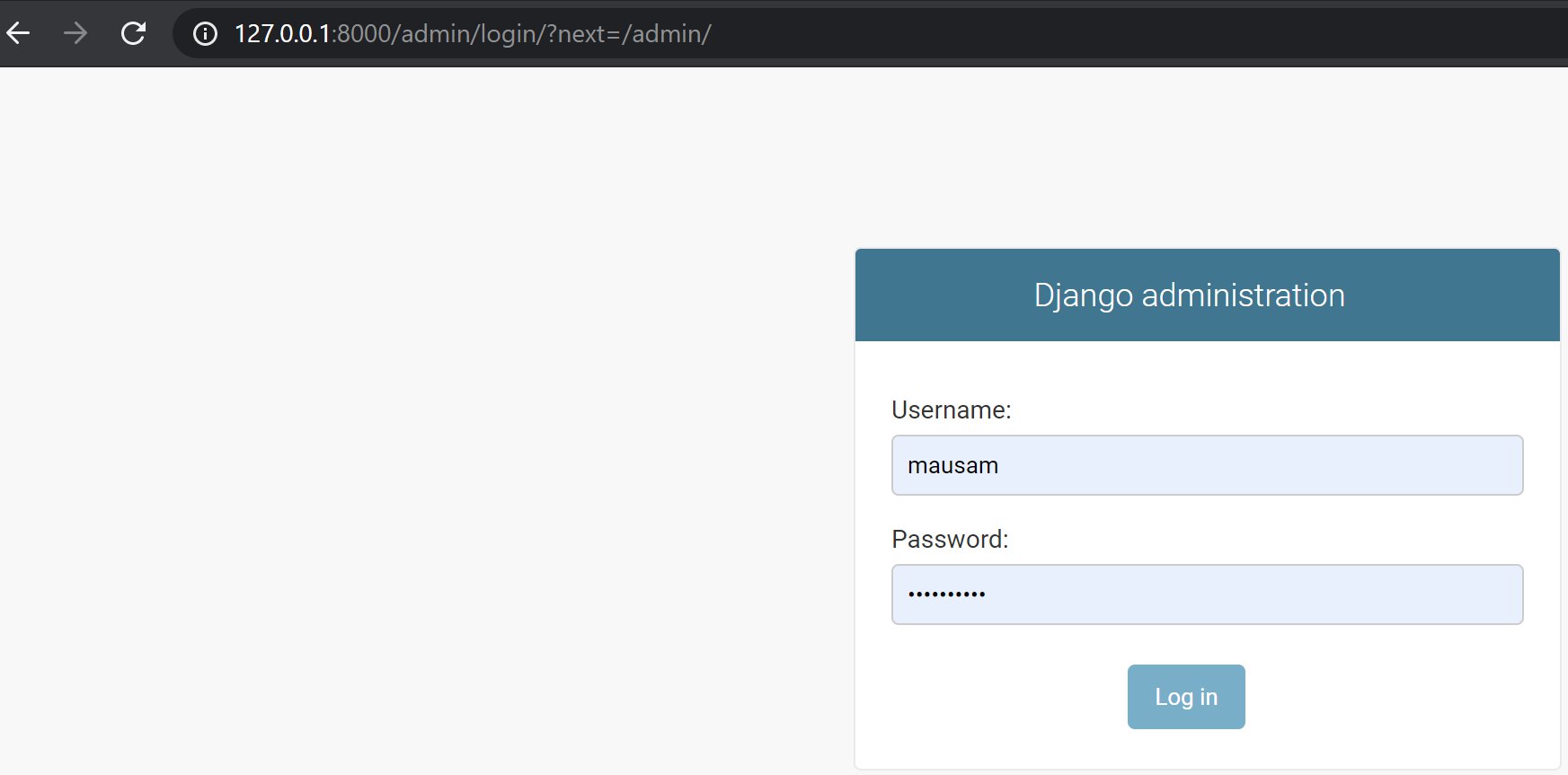View site information icon in address bar

pyautogui.click(x=205, y=34)
